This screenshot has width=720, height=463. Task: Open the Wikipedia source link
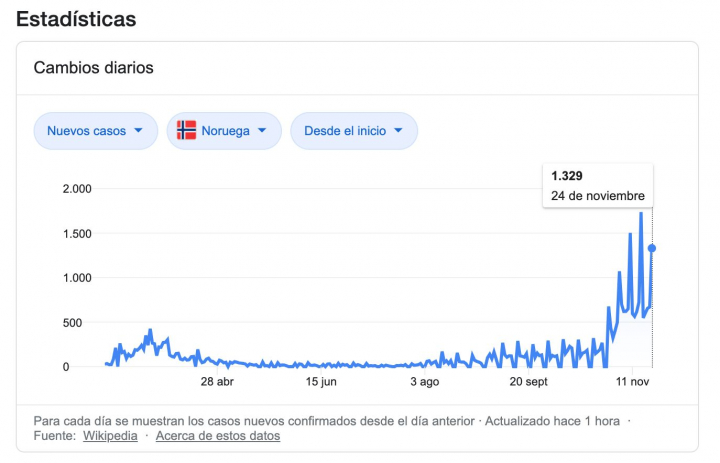pyautogui.click(x=109, y=436)
